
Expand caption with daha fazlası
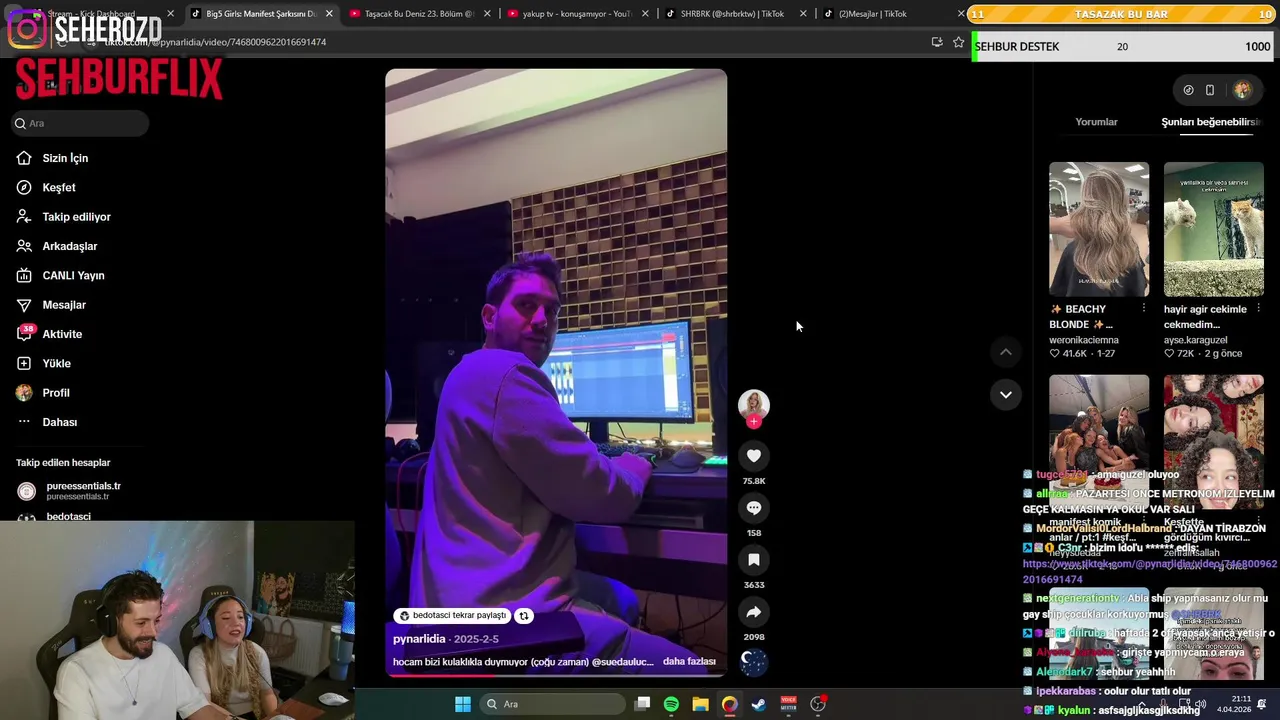[x=689, y=661]
